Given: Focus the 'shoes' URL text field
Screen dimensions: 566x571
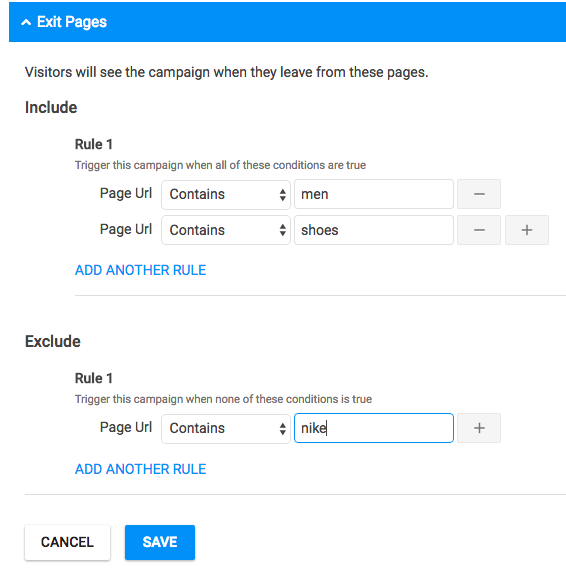Looking at the screenshot, I should tap(374, 230).
